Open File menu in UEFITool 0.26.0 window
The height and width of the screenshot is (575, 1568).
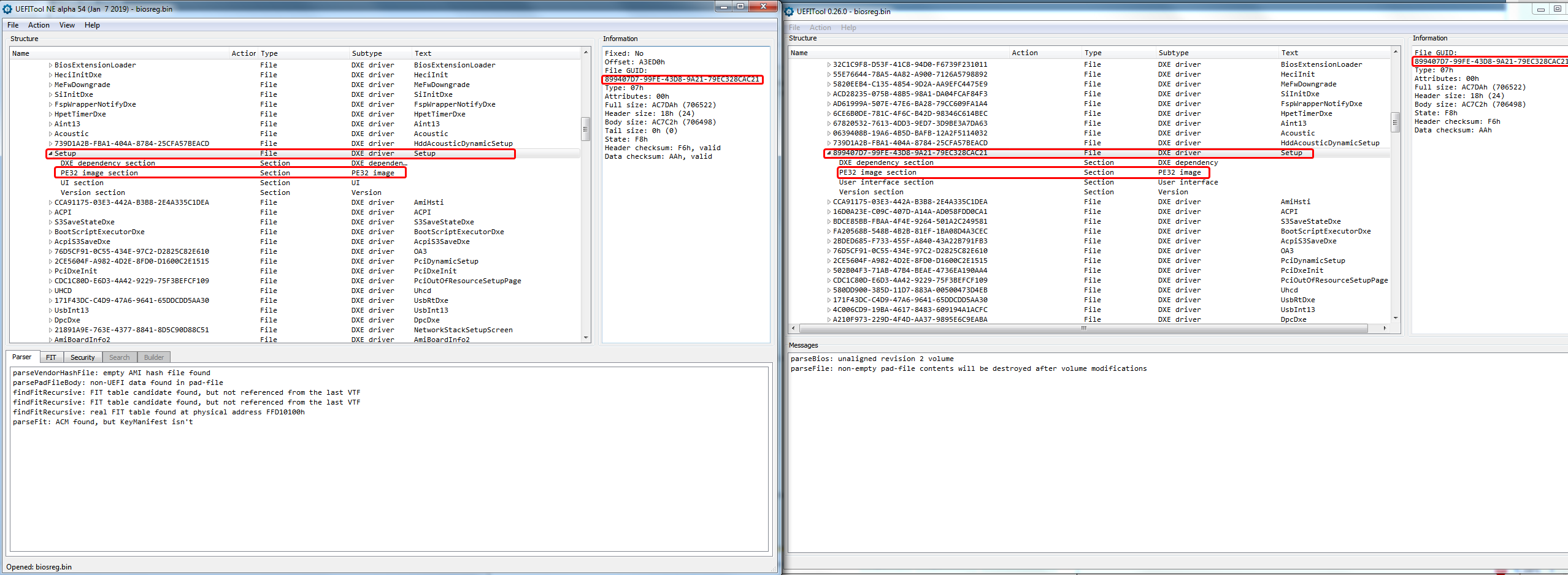pos(794,28)
